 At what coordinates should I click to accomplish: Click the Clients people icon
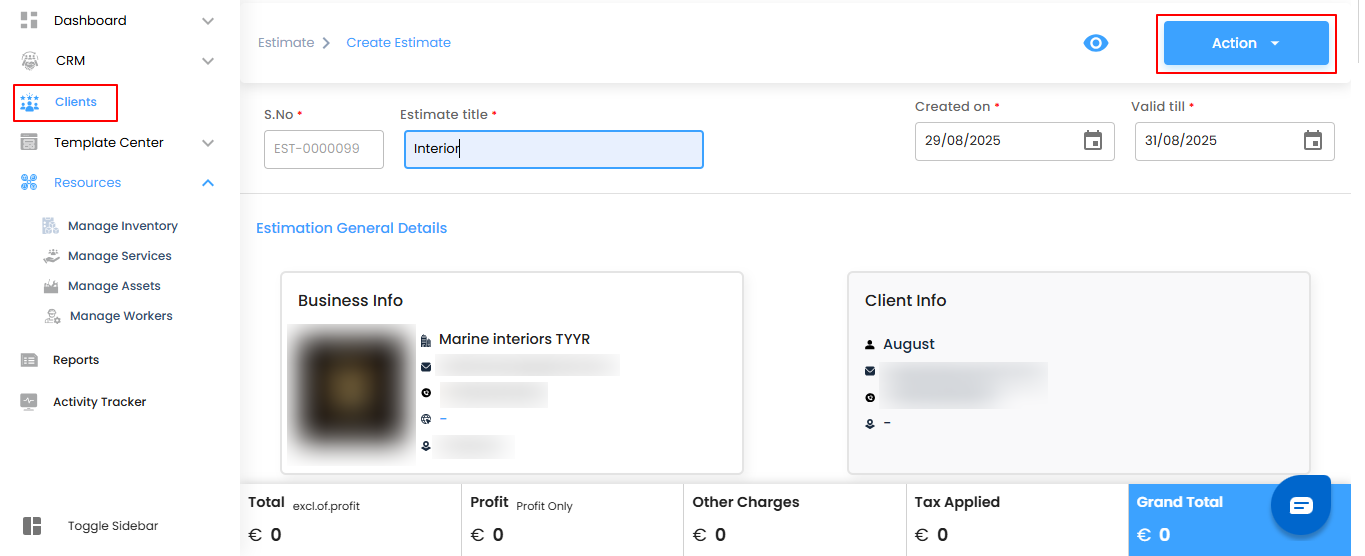point(30,102)
